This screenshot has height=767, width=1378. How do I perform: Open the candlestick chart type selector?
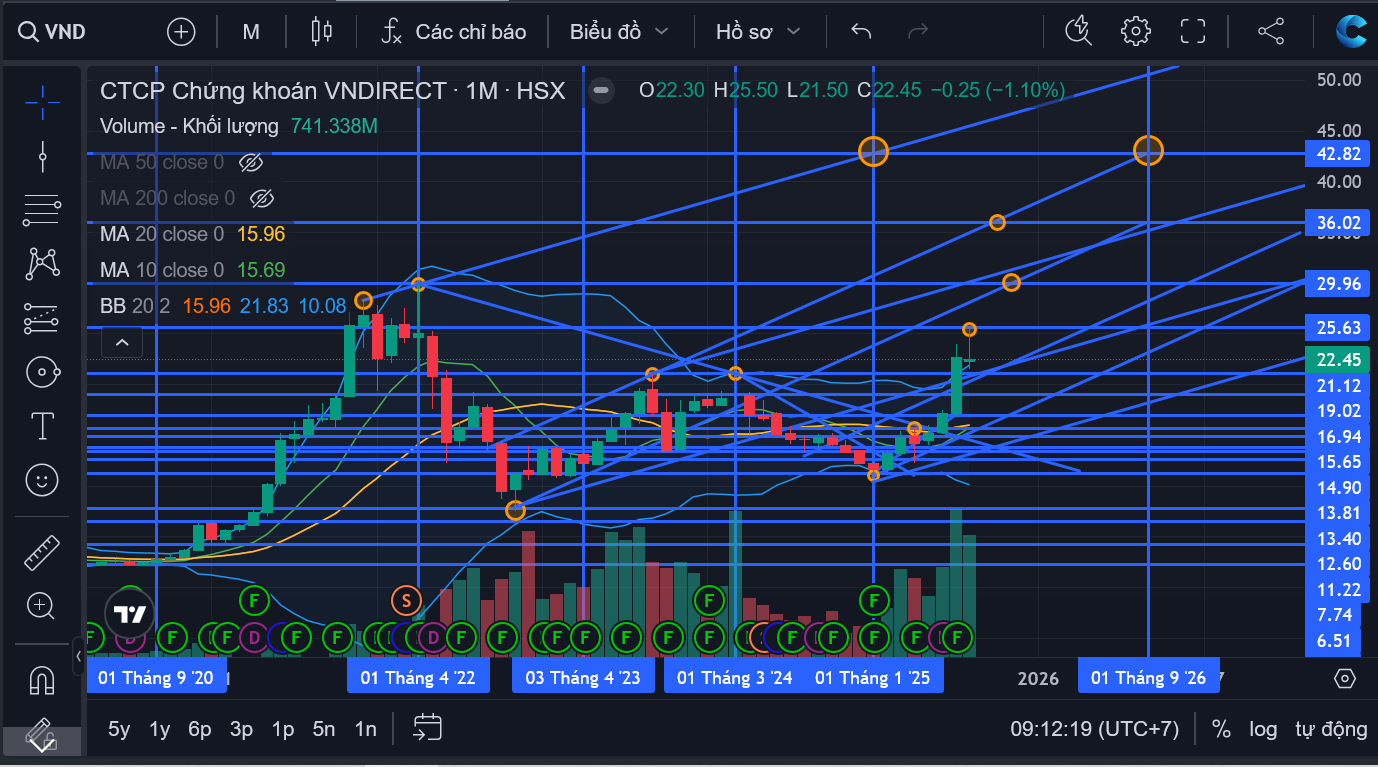click(x=322, y=32)
